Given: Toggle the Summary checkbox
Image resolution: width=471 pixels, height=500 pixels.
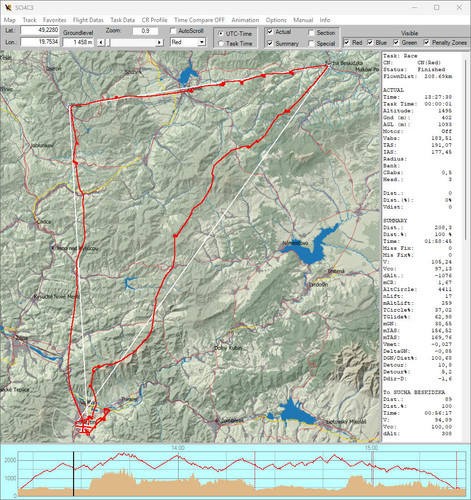Looking at the screenshot, I should [x=270, y=44].
